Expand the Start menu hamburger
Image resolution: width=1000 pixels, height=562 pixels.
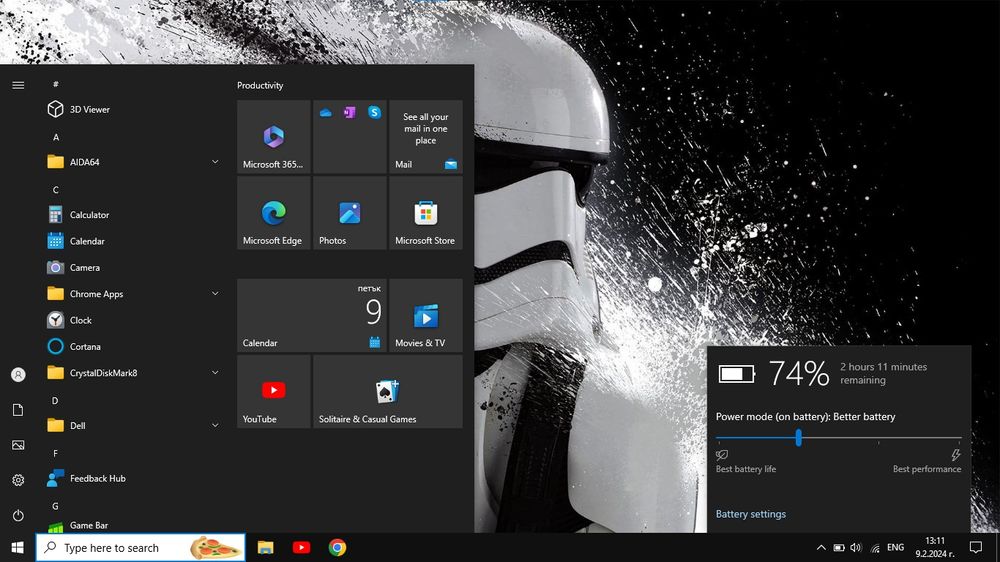[18, 85]
